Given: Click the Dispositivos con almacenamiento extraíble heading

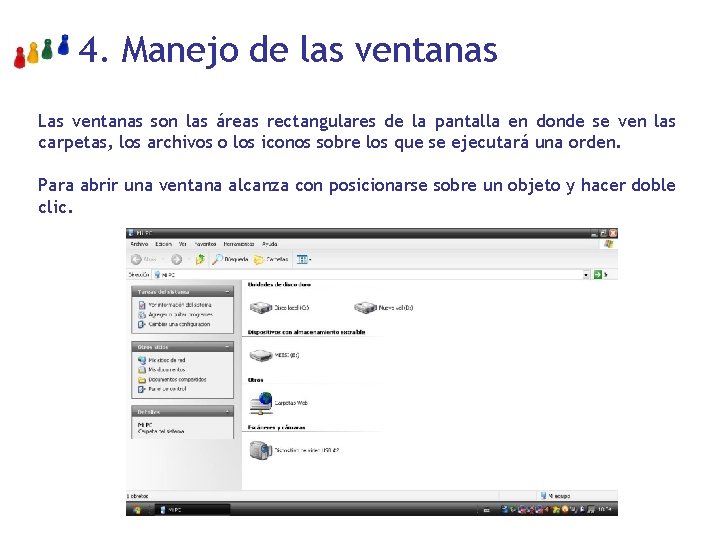Looking at the screenshot, I should point(306,332).
